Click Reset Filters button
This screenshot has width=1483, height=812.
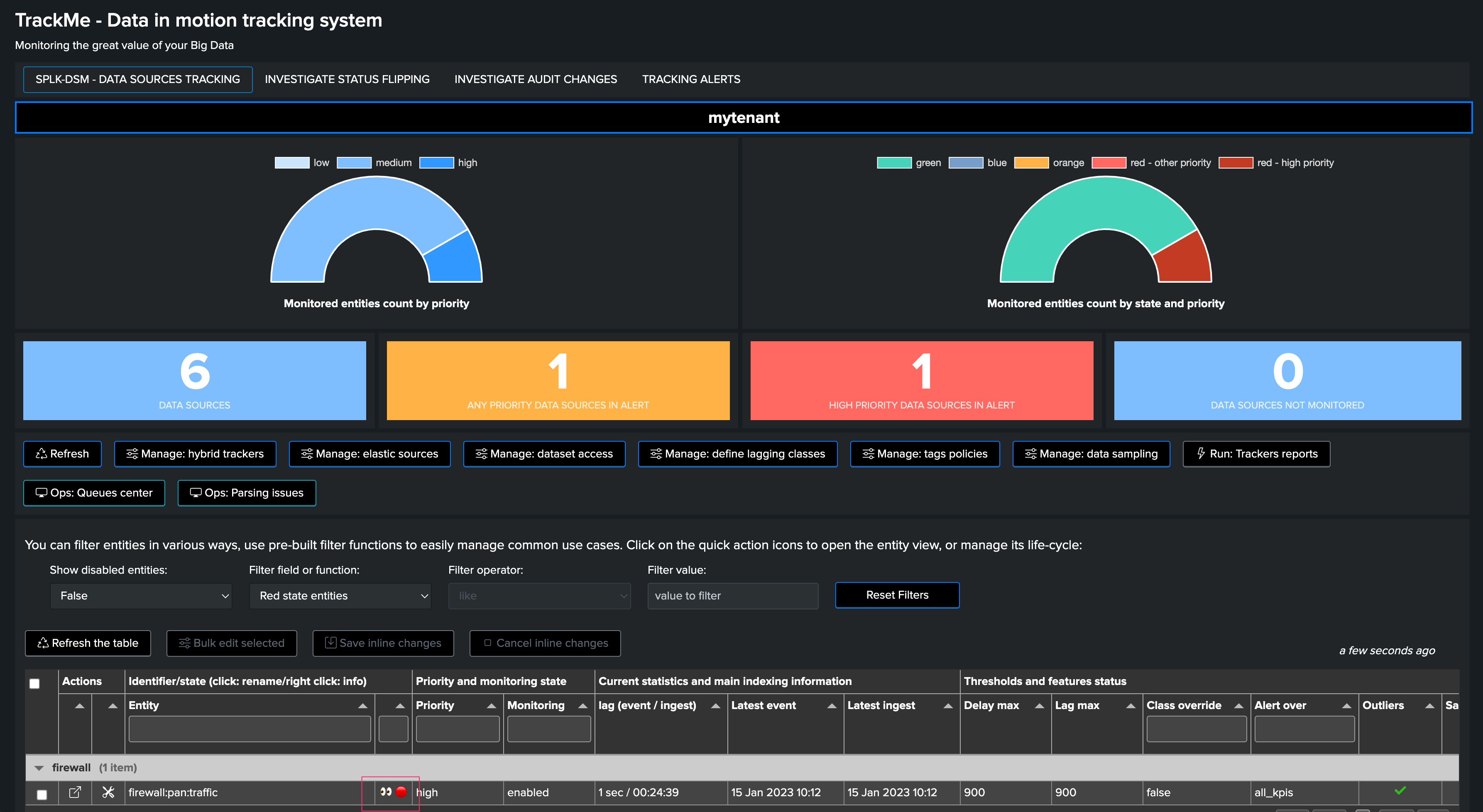pyautogui.click(x=897, y=595)
